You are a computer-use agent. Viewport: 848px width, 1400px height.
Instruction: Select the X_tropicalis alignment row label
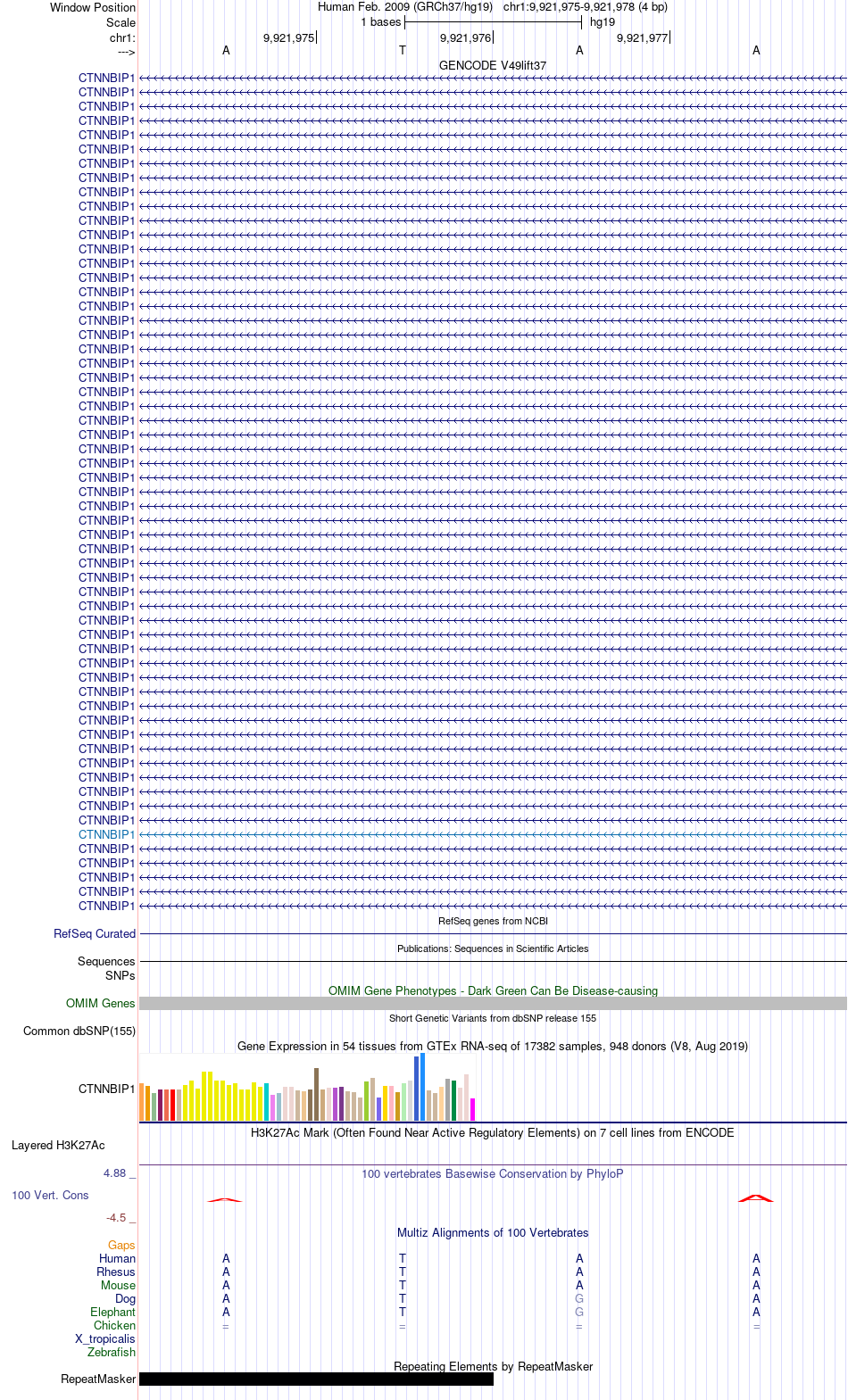105,1338
